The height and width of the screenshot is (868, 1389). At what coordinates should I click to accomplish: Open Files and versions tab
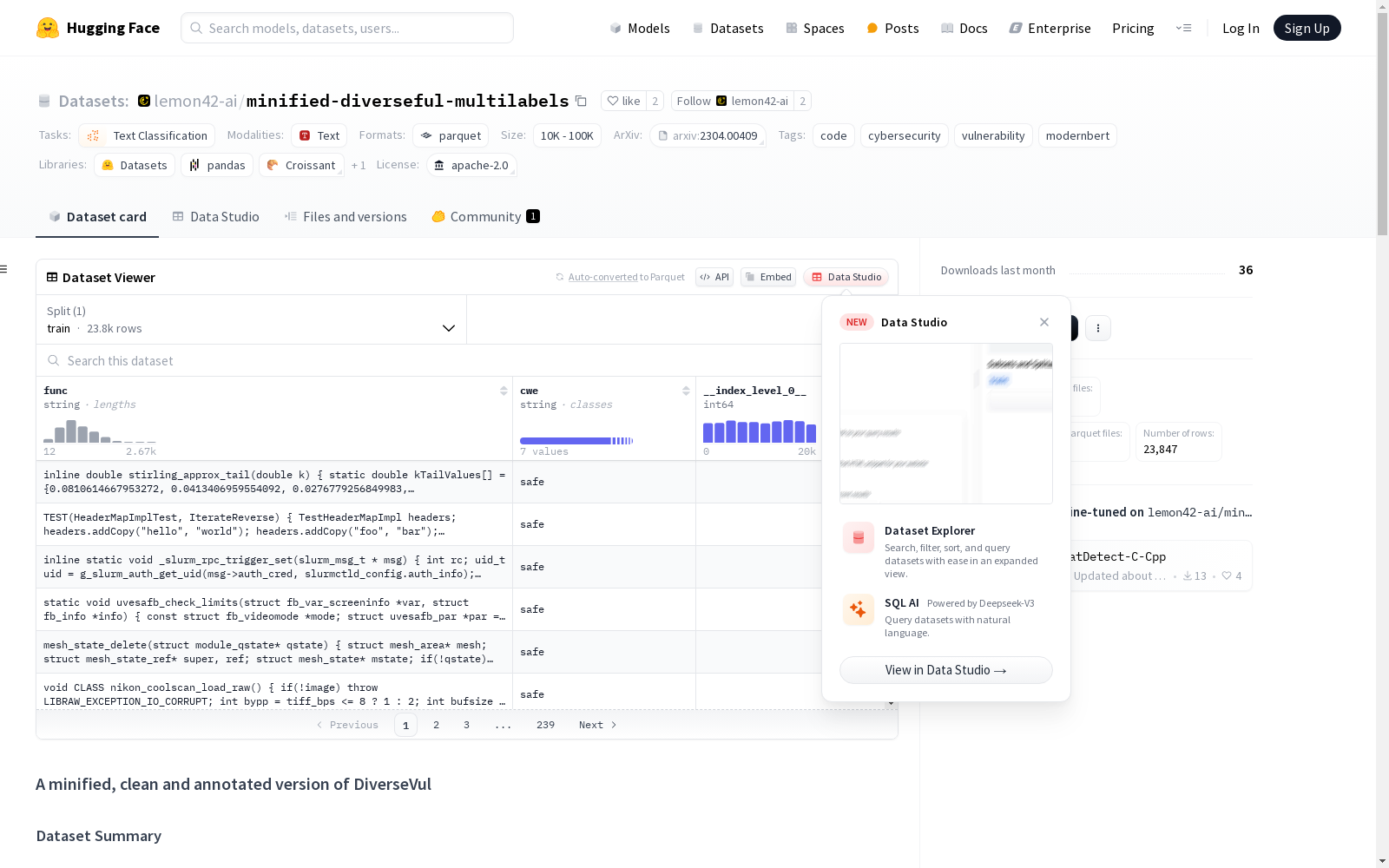point(346,217)
